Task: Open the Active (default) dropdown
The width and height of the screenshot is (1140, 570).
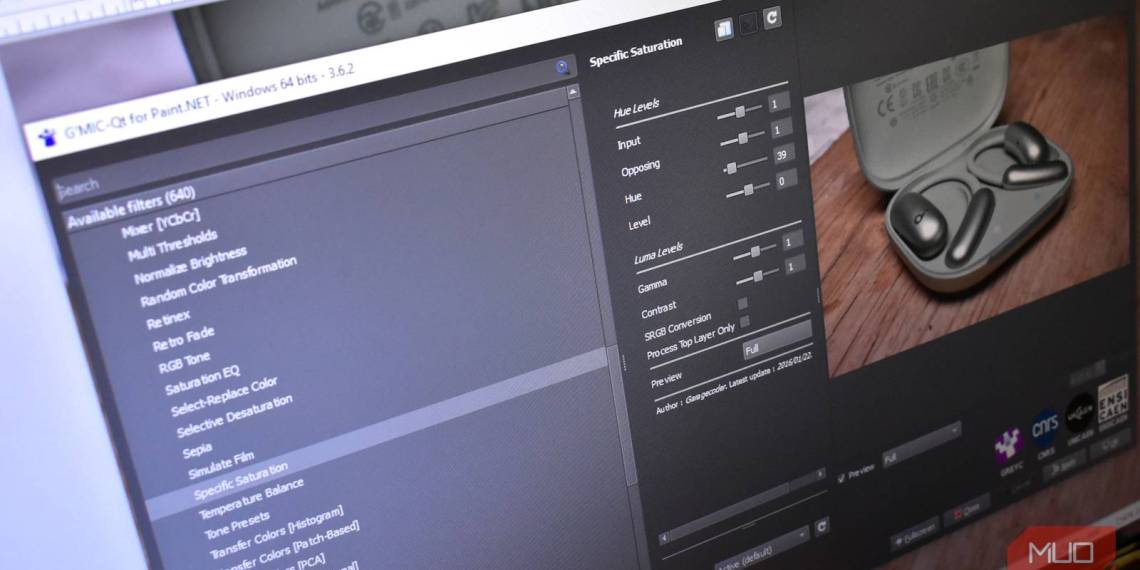Action: [x=761, y=549]
